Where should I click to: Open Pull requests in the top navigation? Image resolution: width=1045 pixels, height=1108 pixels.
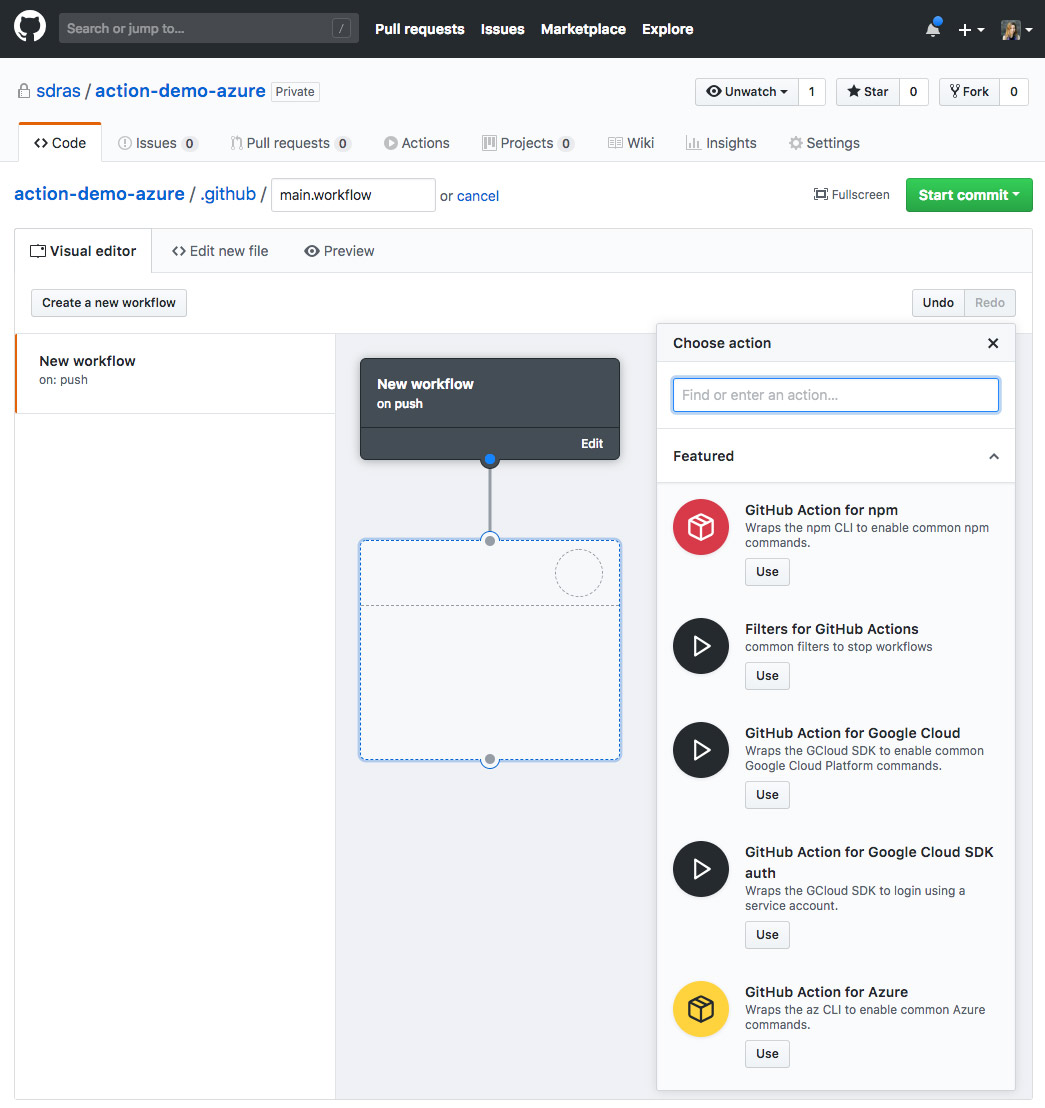tap(420, 29)
